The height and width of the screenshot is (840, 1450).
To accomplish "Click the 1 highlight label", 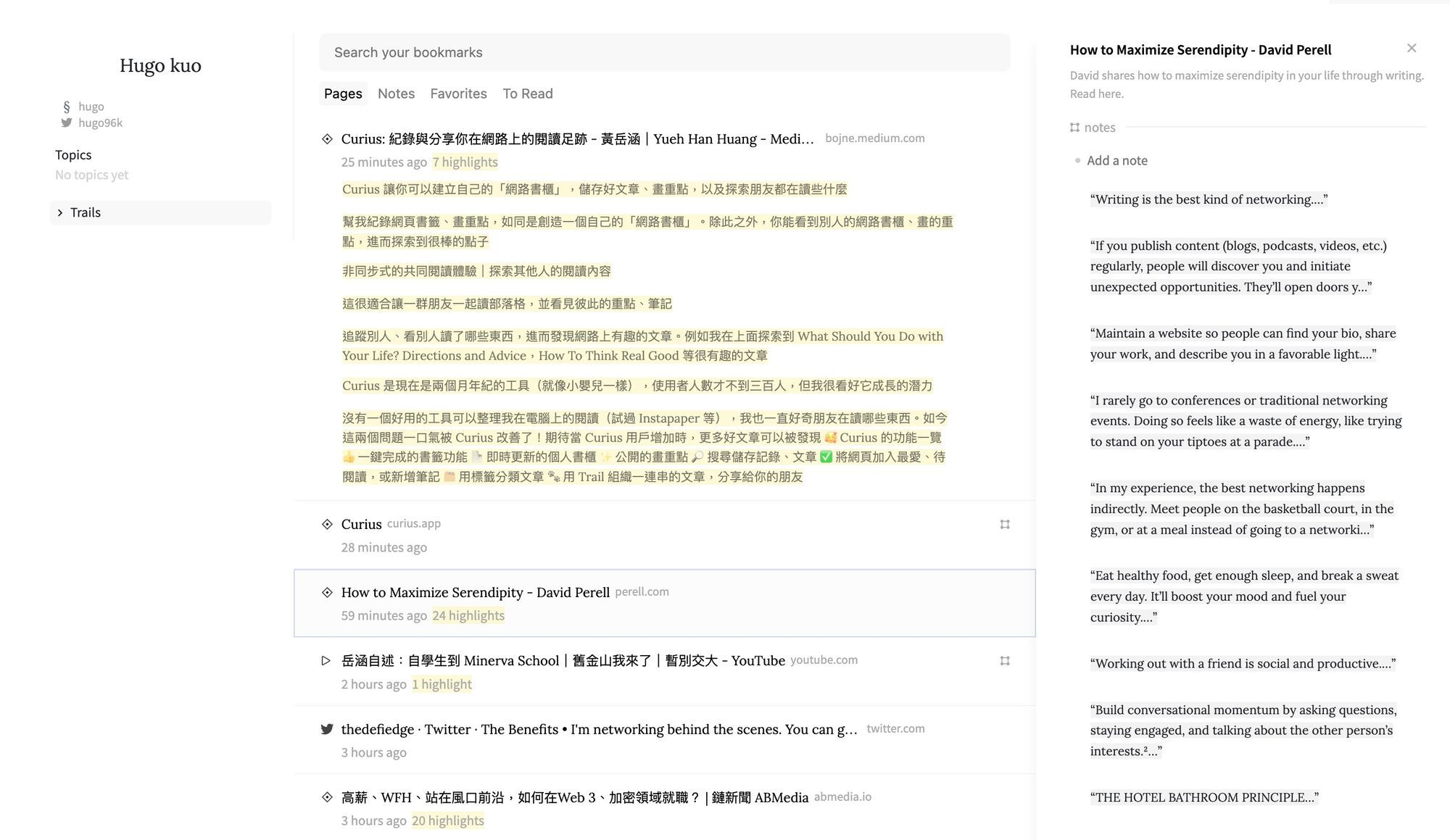I will [442, 684].
